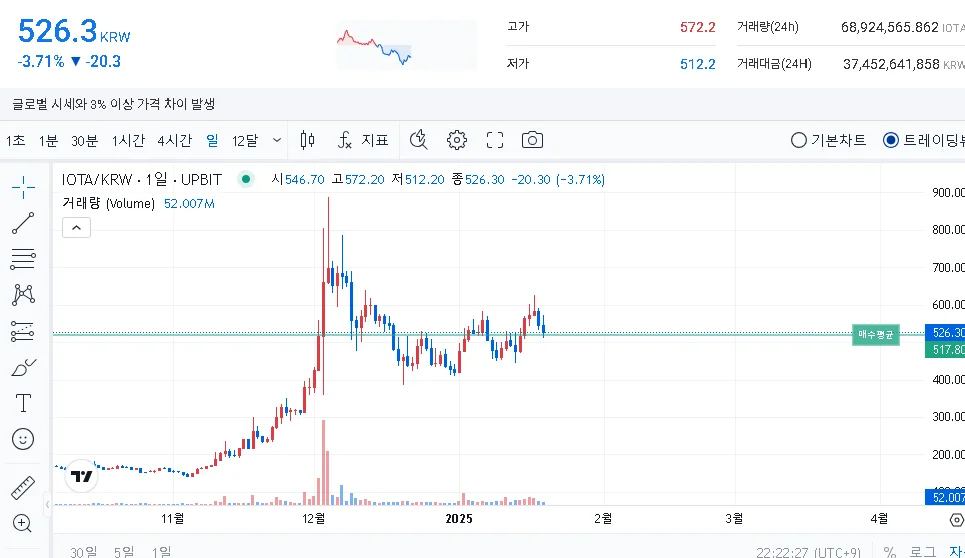965x558 pixels.
Task: Open the 지표 indicators button
Action: (362, 140)
